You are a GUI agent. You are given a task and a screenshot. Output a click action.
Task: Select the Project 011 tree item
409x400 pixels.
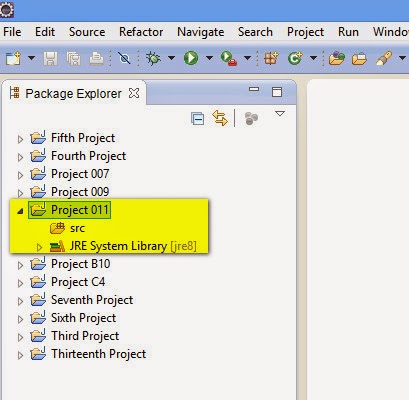(69, 210)
